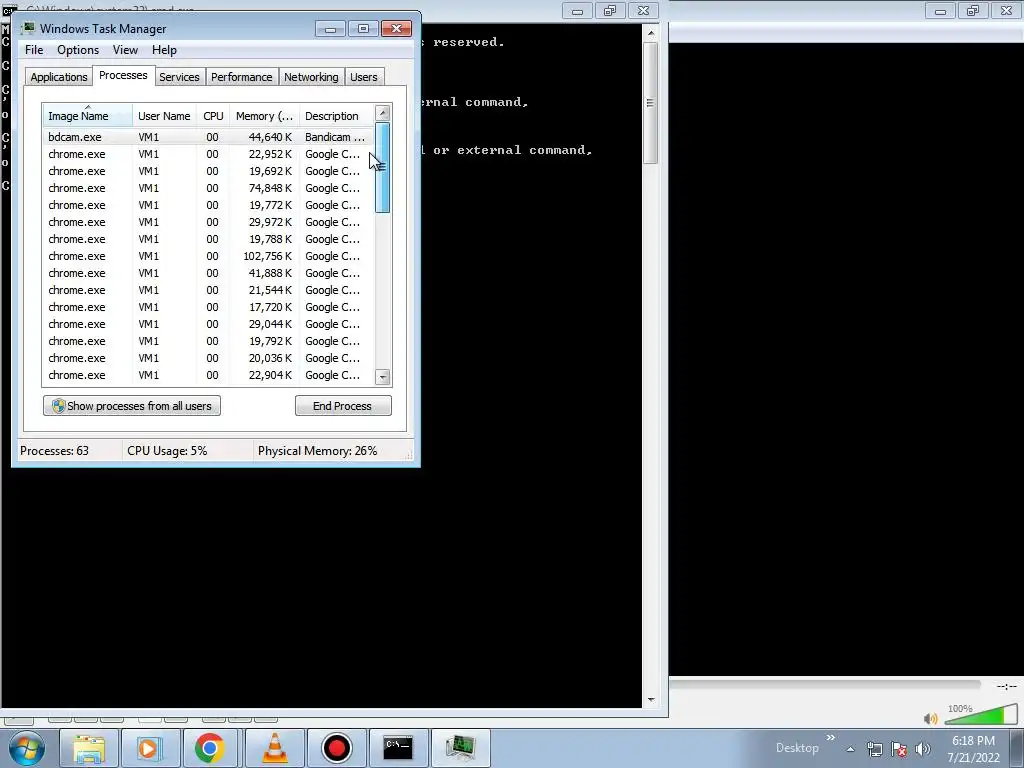The width and height of the screenshot is (1024, 768).
Task: Select the Processes tab
Action: coord(123,75)
